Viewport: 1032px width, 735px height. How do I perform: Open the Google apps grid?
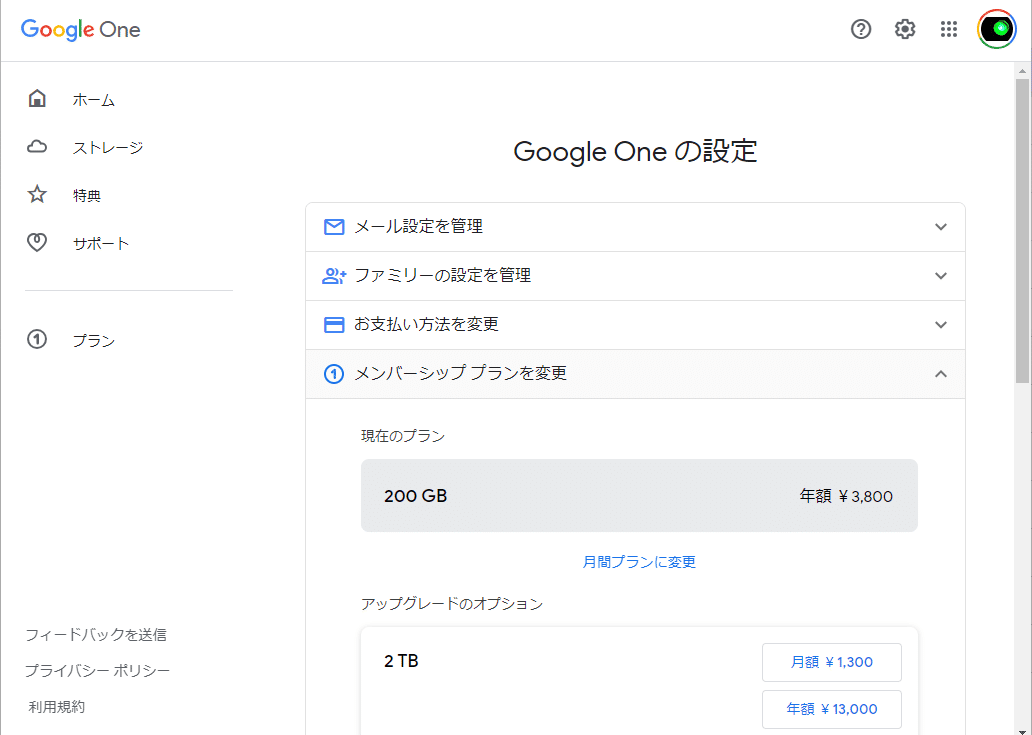[x=949, y=30]
